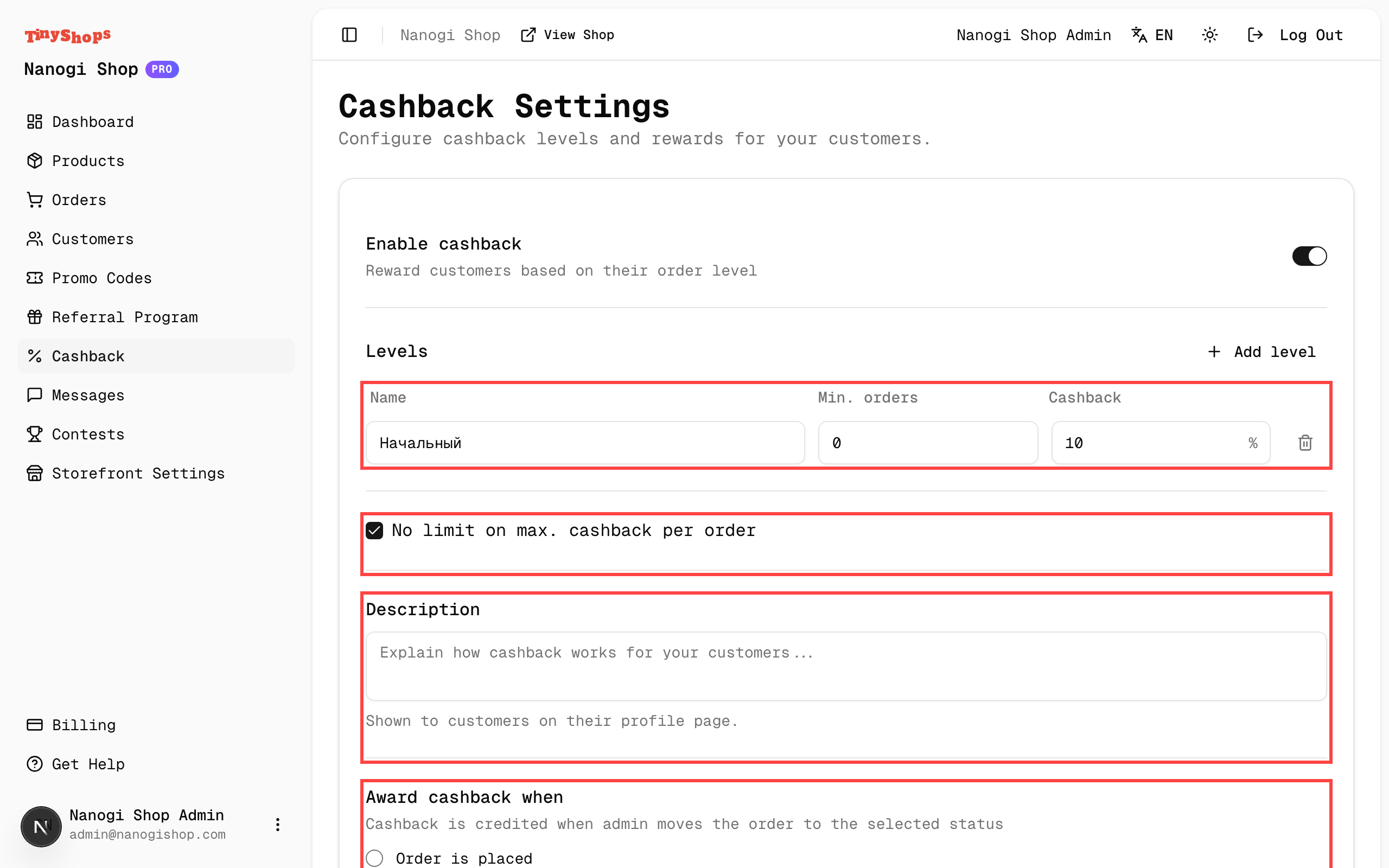The width and height of the screenshot is (1389, 868).
Task: Select the Order is placed radio option
Action: (x=375, y=858)
